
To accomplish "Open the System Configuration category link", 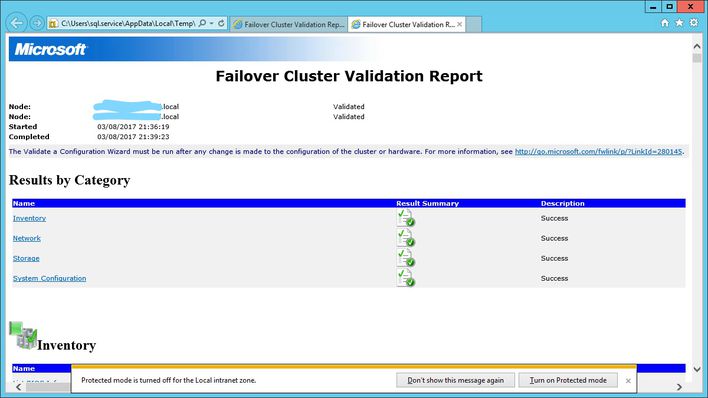I will tap(49, 278).
